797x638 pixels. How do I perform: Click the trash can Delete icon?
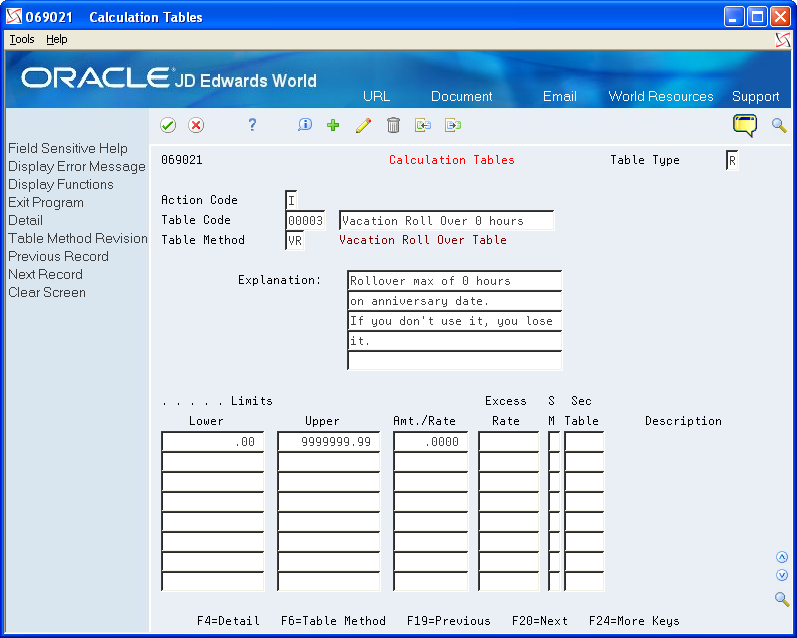[393, 125]
